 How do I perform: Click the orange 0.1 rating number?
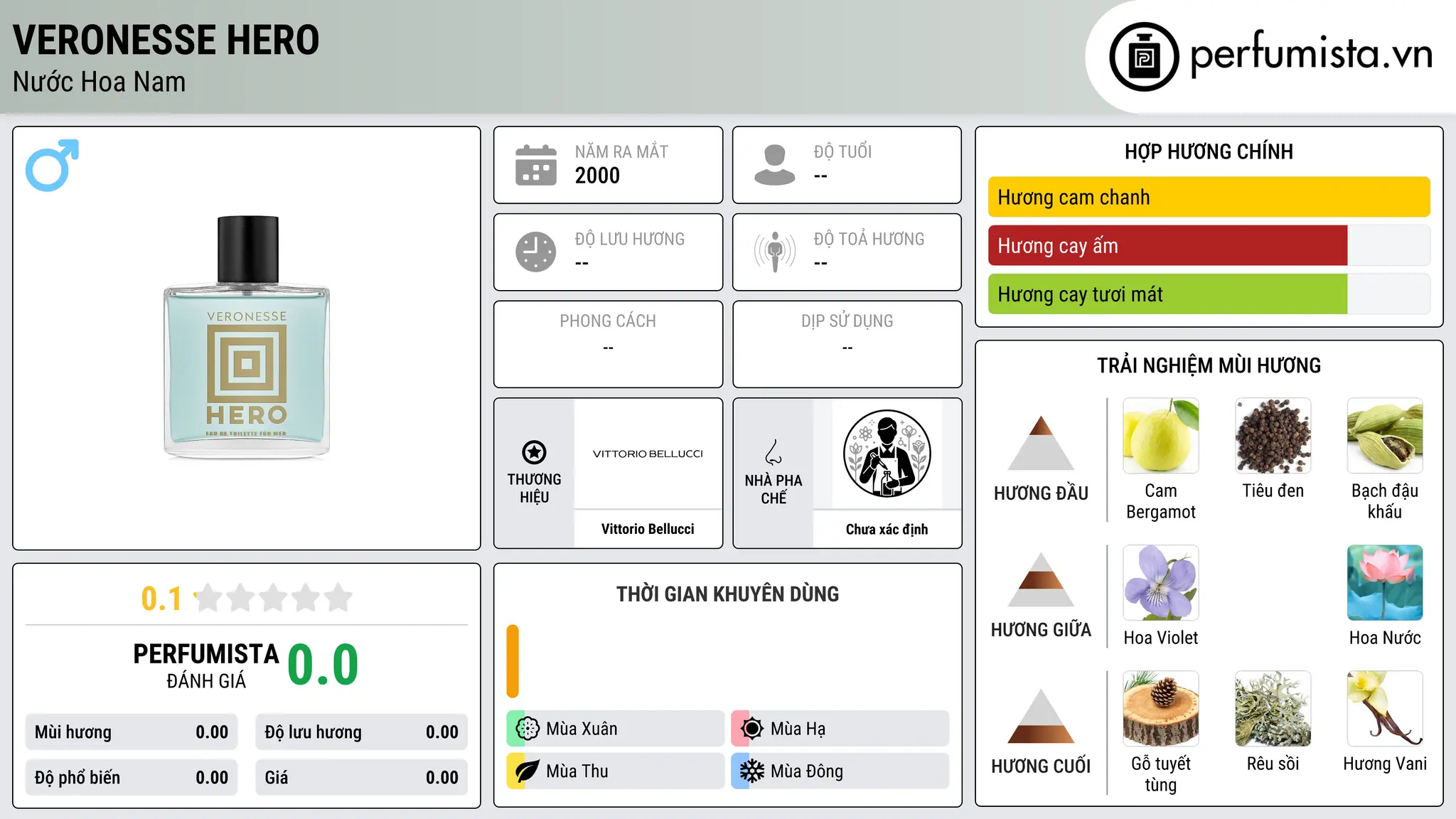click(161, 599)
